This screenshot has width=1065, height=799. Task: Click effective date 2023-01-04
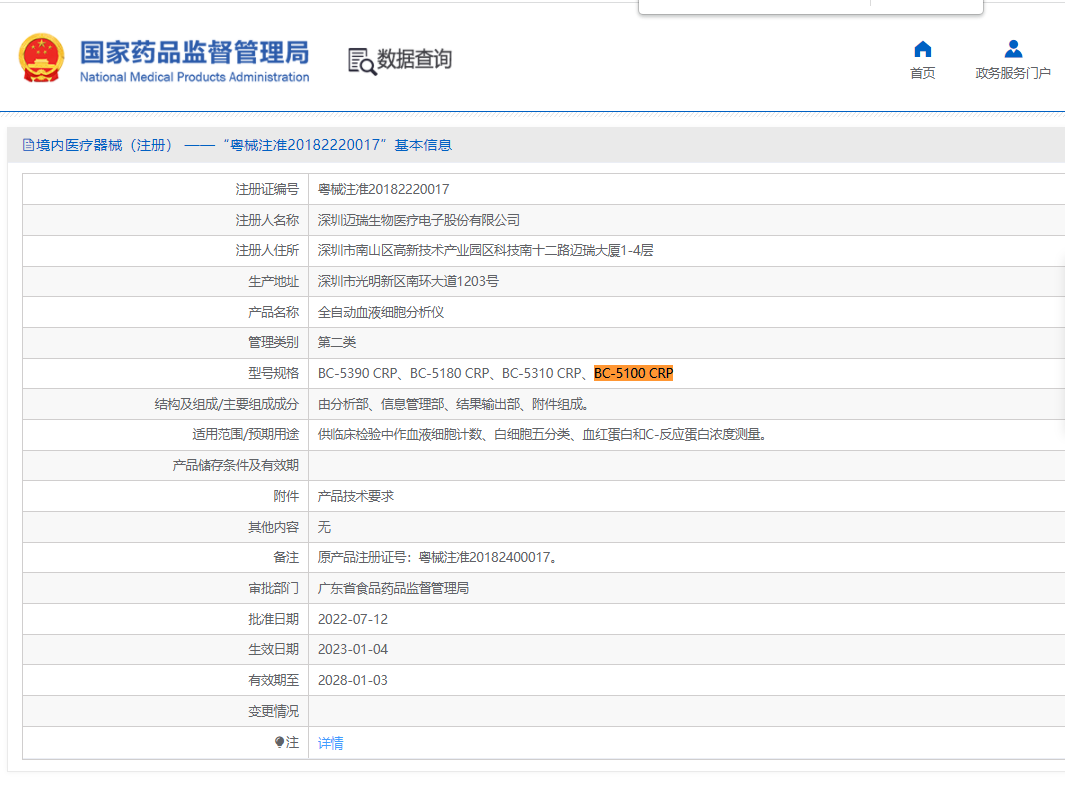point(353,649)
